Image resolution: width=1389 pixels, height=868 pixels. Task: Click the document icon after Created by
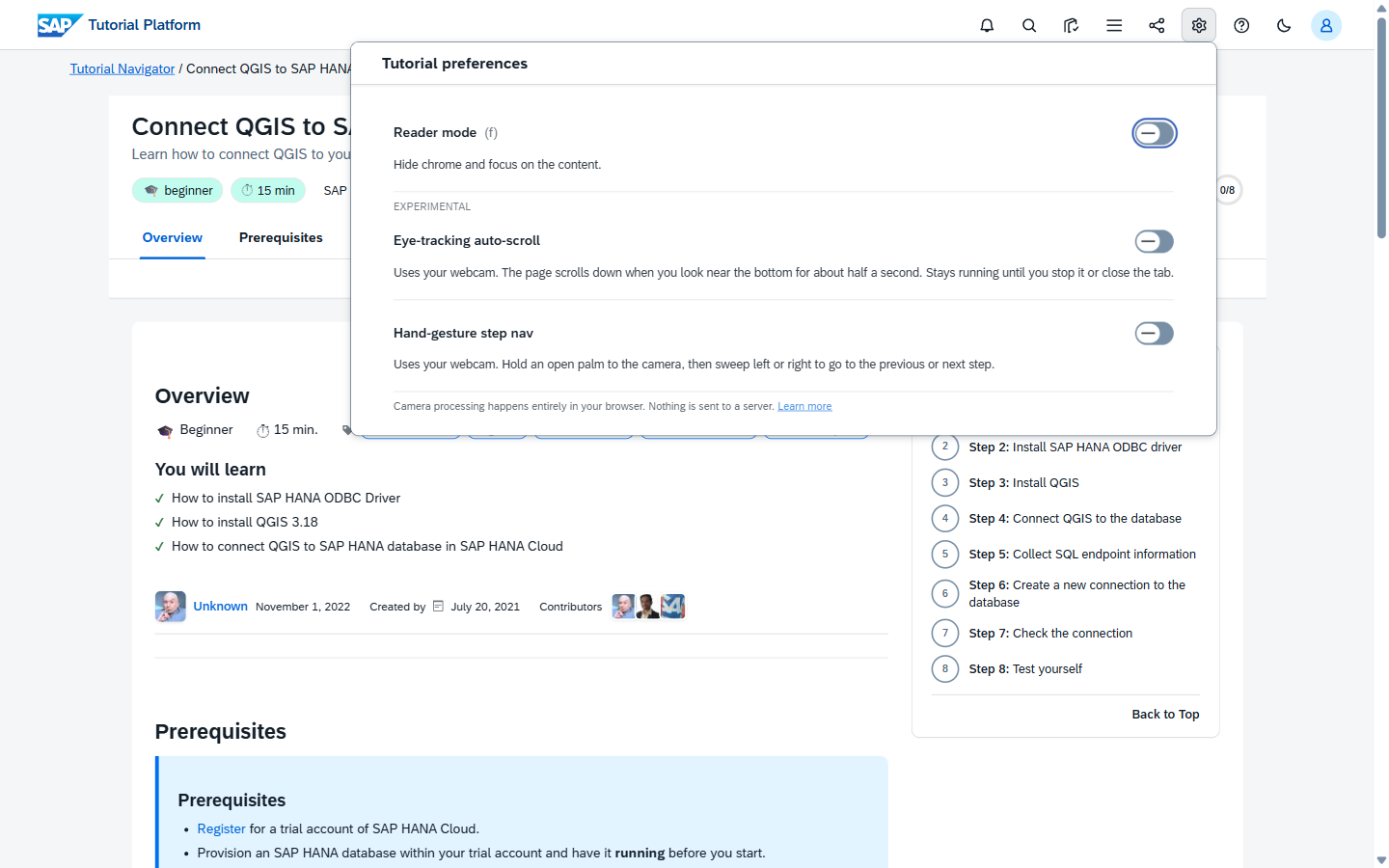click(438, 607)
